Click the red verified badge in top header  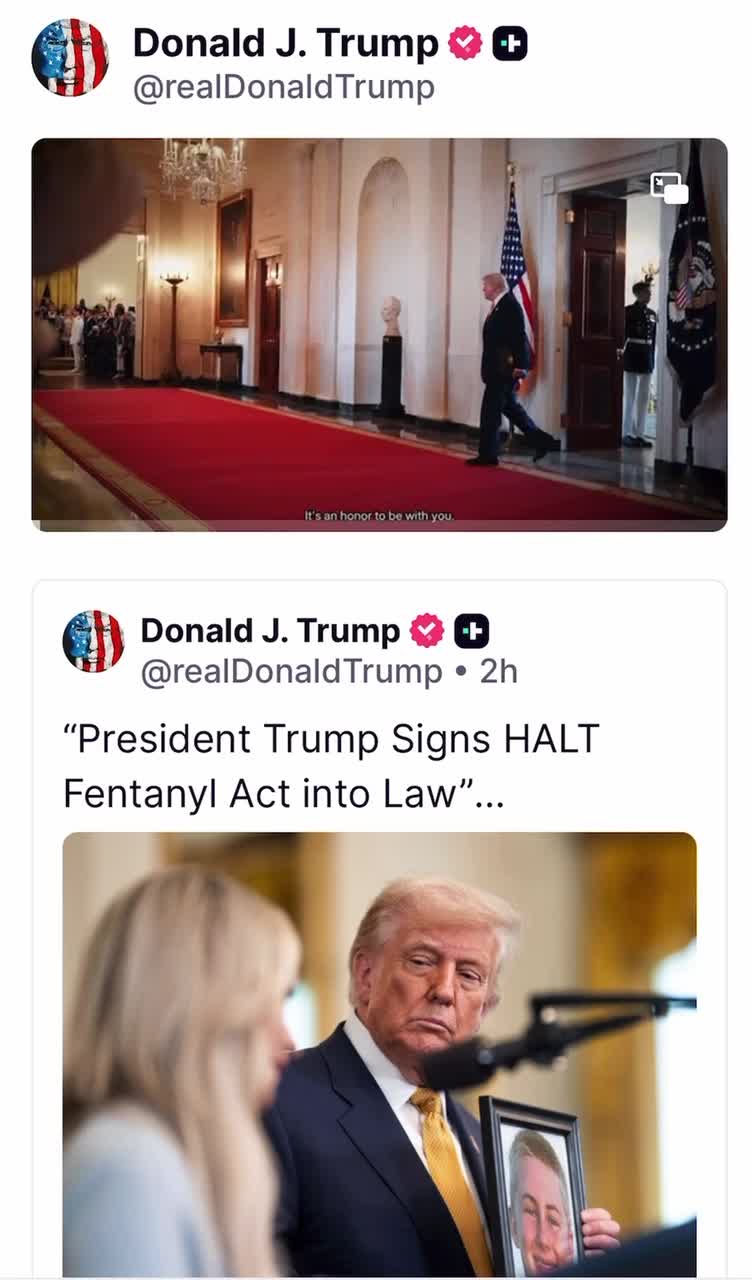pos(465,43)
